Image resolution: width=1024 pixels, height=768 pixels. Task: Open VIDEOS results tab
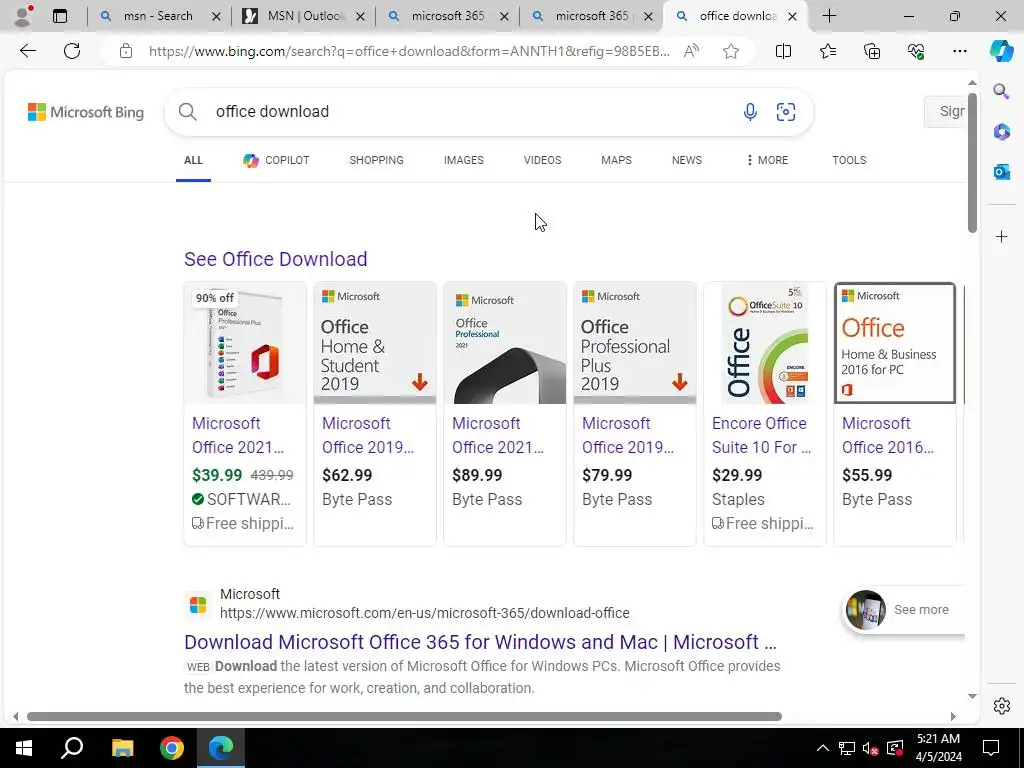(x=542, y=160)
